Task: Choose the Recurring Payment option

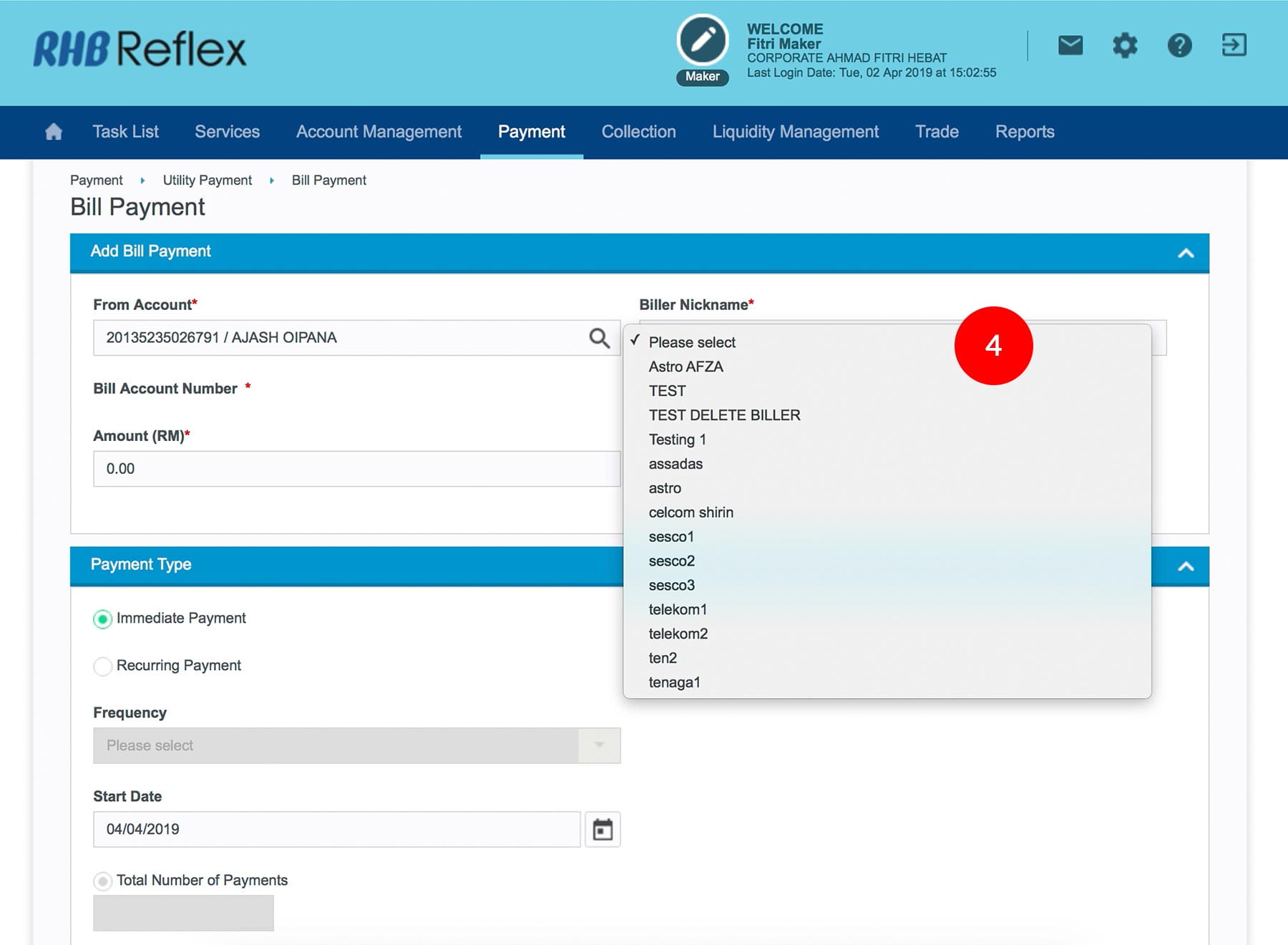Action: (103, 667)
